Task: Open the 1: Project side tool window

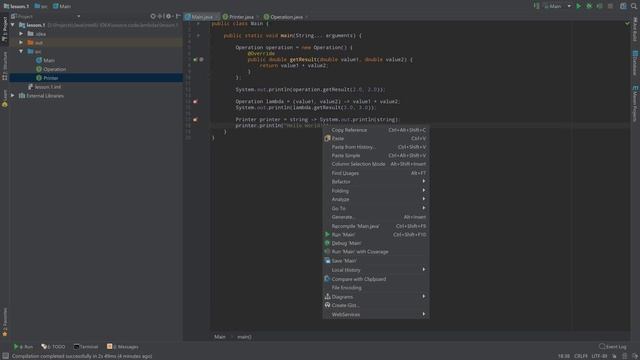Action: (x=5, y=30)
